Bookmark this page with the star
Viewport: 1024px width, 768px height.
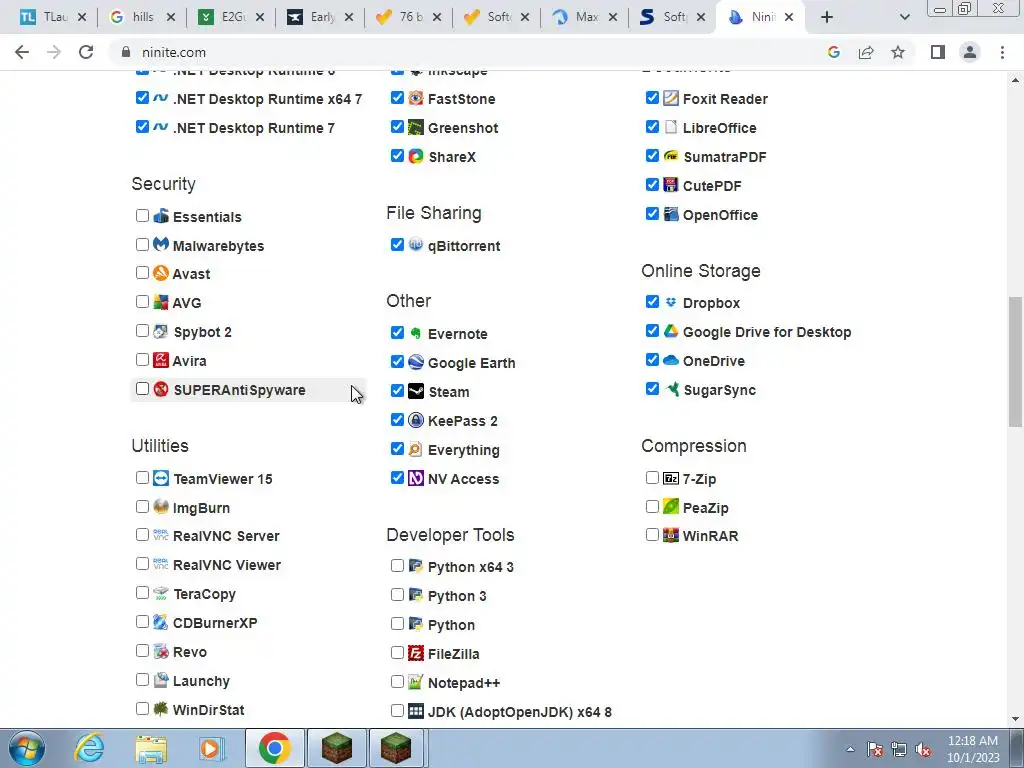pos(898,52)
